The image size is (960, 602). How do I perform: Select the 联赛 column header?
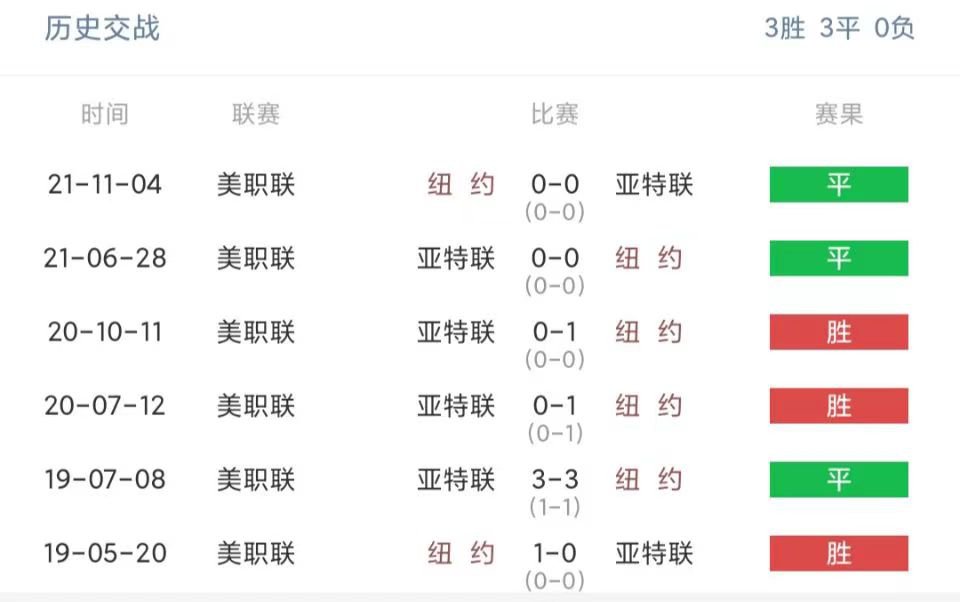coord(256,115)
